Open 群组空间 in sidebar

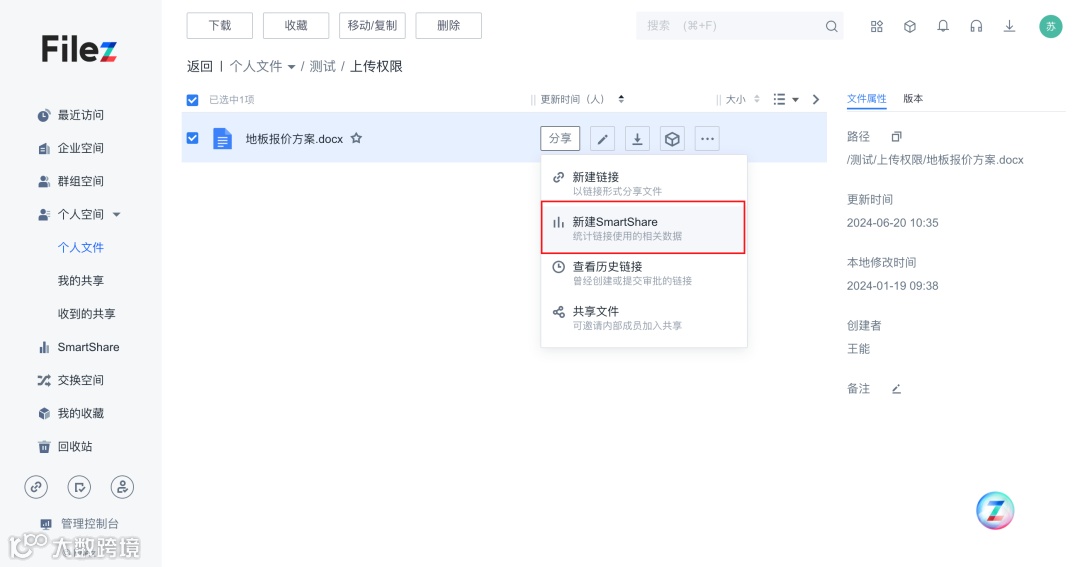coord(71,181)
